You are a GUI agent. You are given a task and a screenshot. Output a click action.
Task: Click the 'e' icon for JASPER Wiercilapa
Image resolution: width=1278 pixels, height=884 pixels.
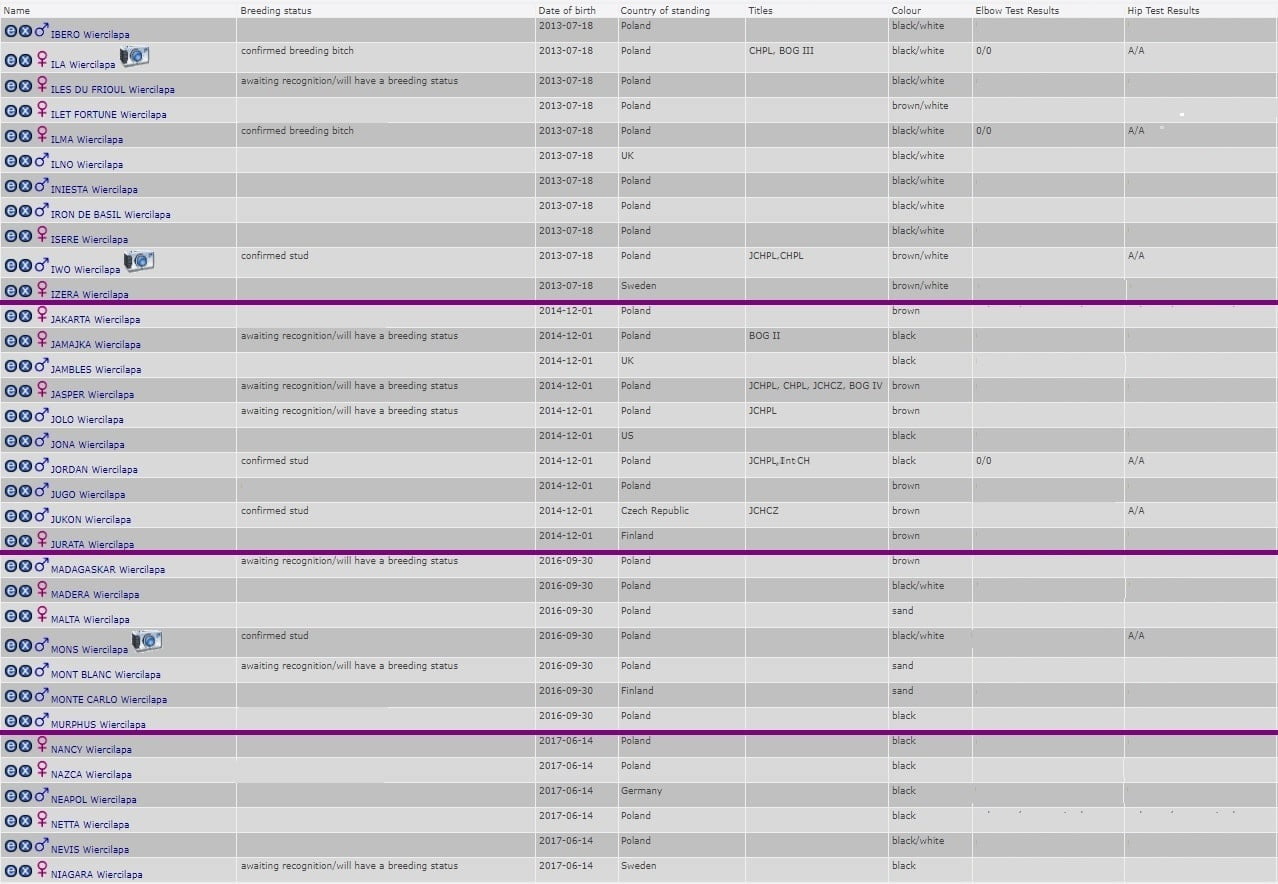click(x=11, y=389)
